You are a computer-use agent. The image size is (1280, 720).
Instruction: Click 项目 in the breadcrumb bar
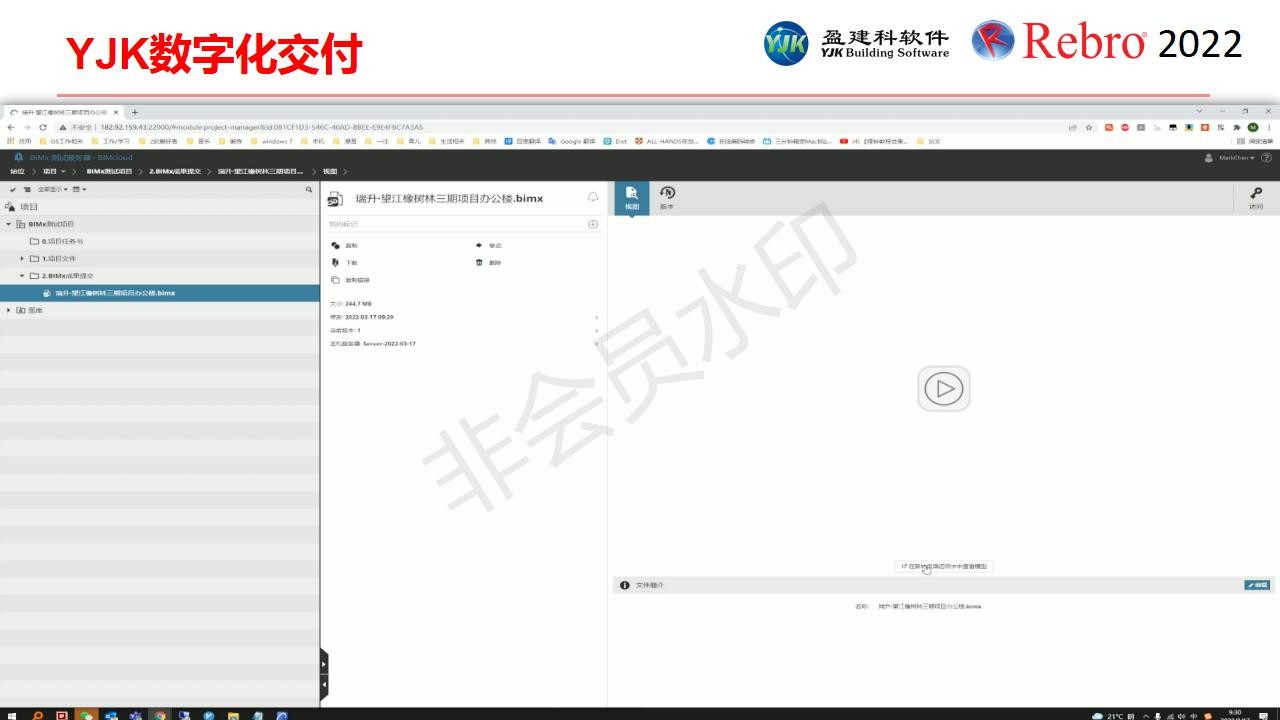(49, 171)
